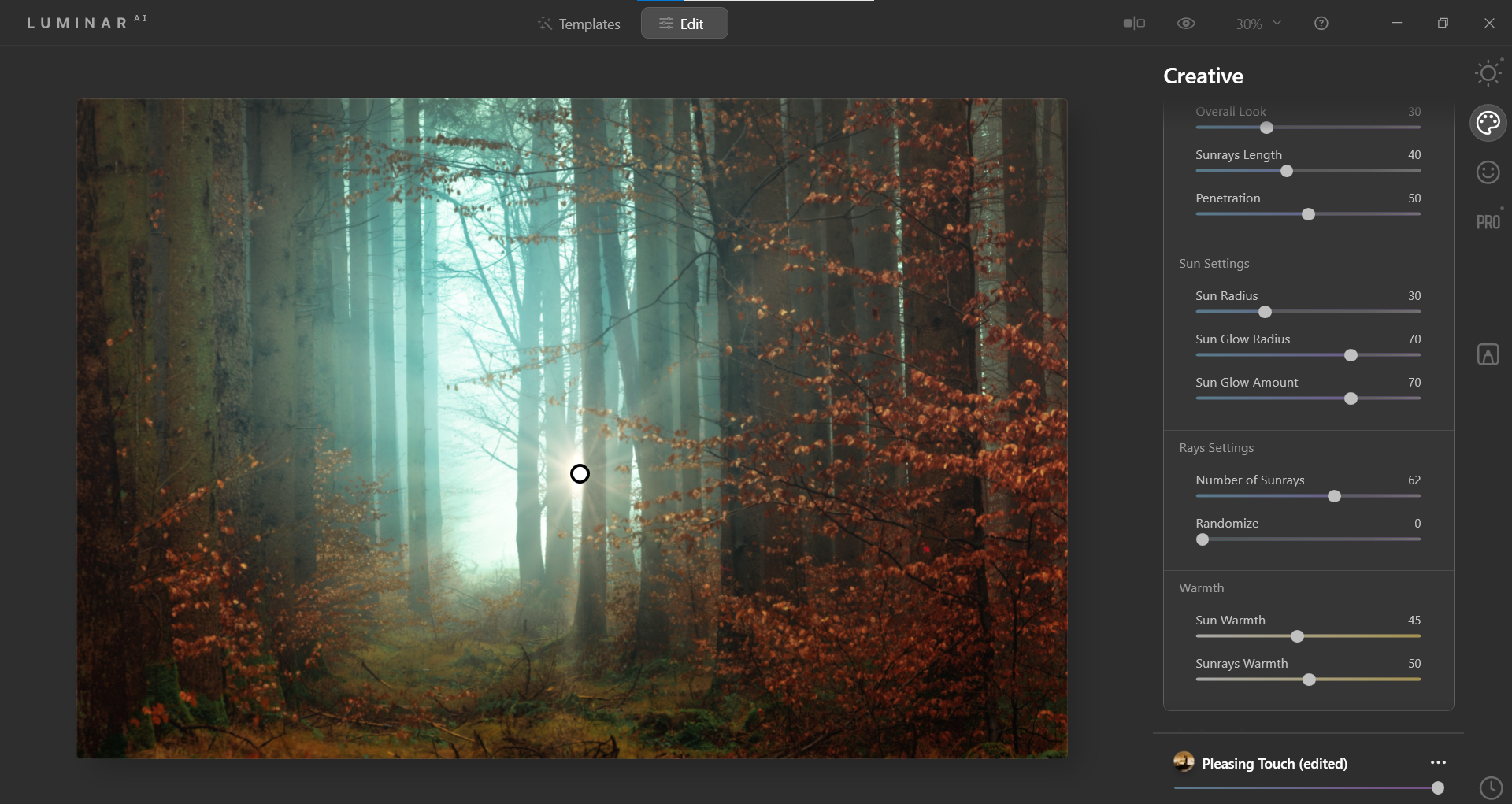Click the Warmth section heading
The width and height of the screenshot is (1512, 804).
[1201, 588]
